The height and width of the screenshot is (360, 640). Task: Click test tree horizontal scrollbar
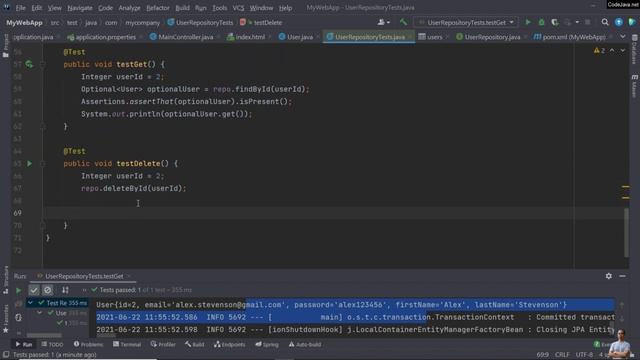45,336
